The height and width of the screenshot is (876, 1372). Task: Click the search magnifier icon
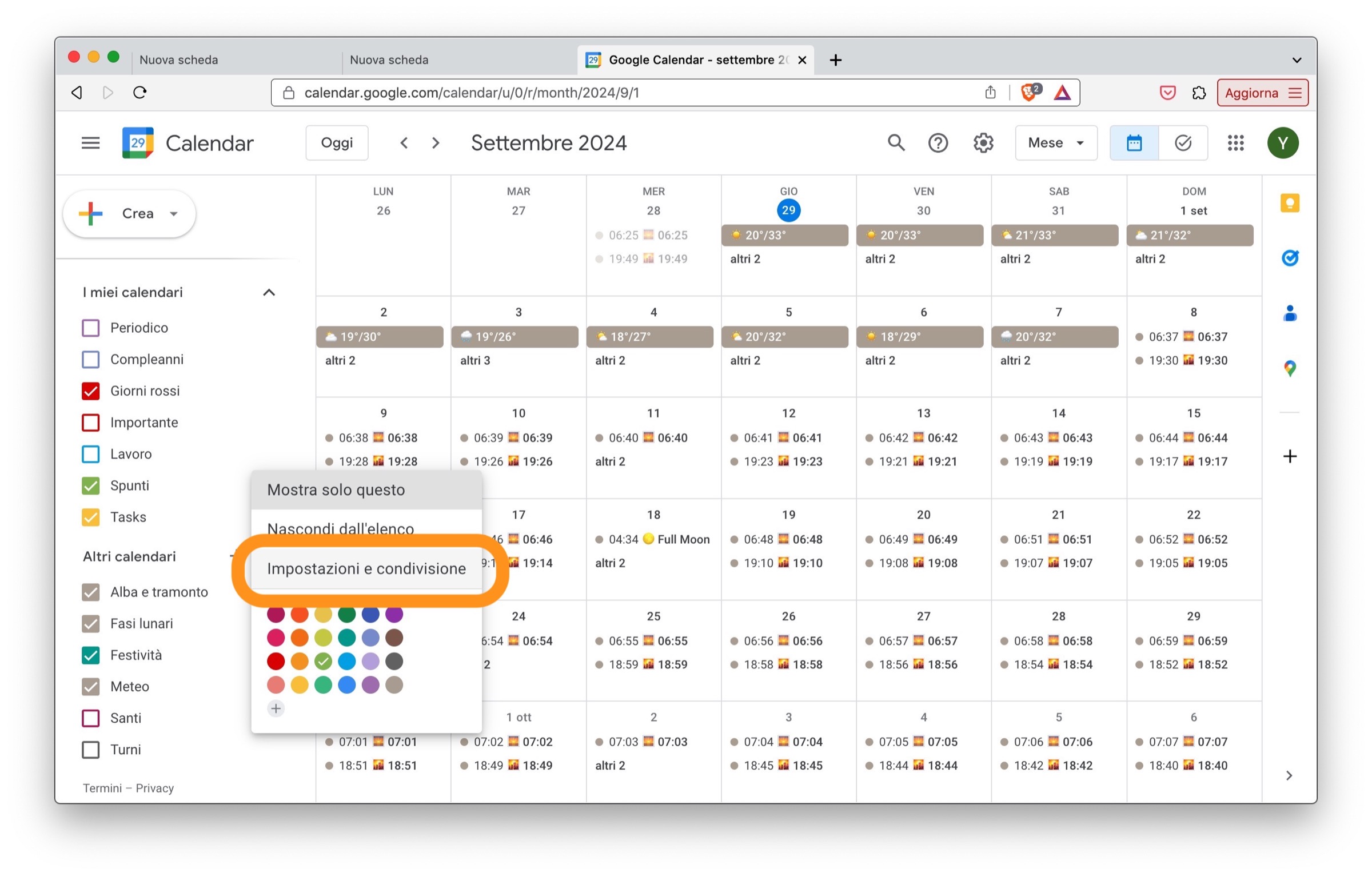pyautogui.click(x=895, y=143)
